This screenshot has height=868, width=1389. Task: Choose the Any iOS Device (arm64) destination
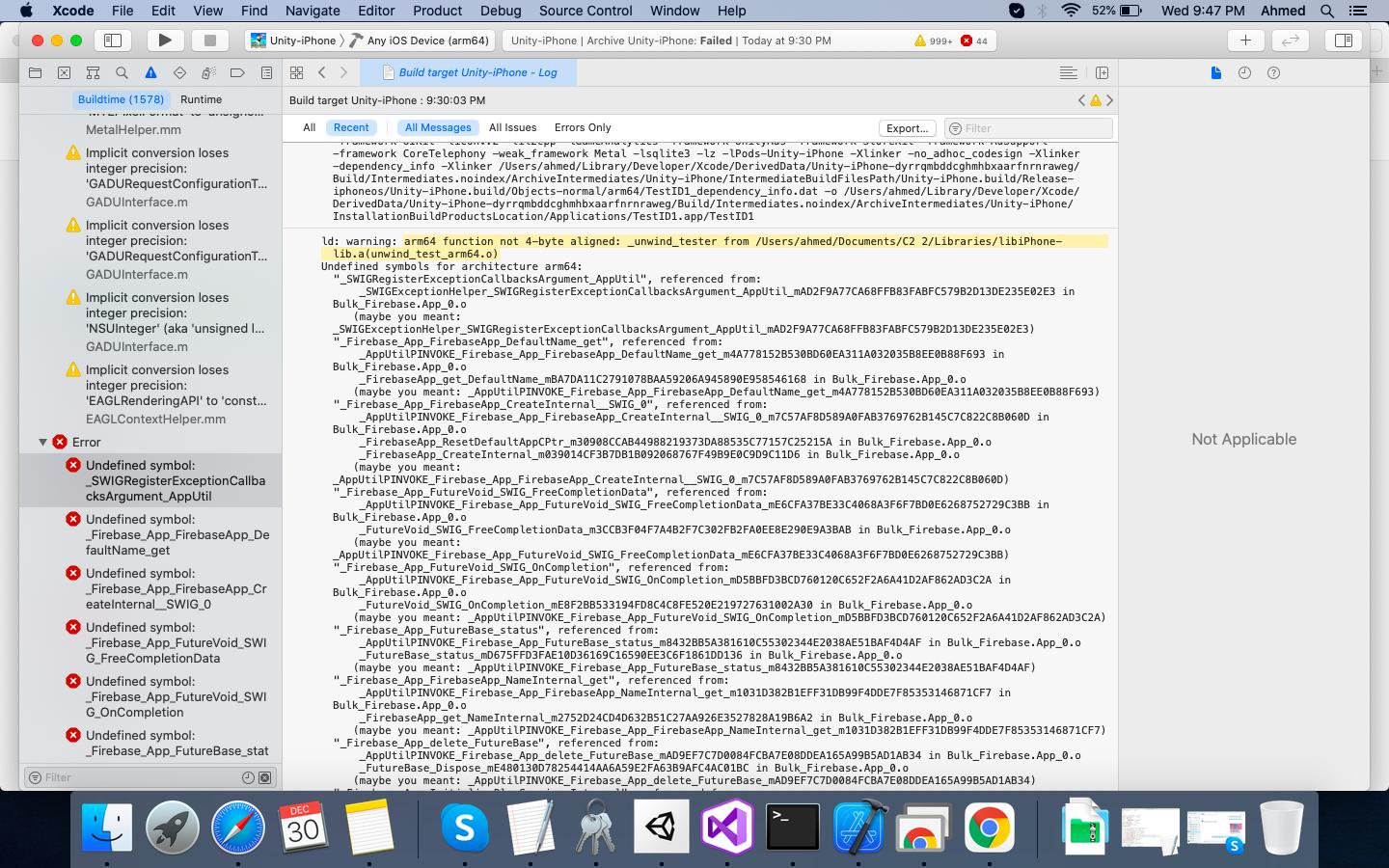tap(421, 41)
